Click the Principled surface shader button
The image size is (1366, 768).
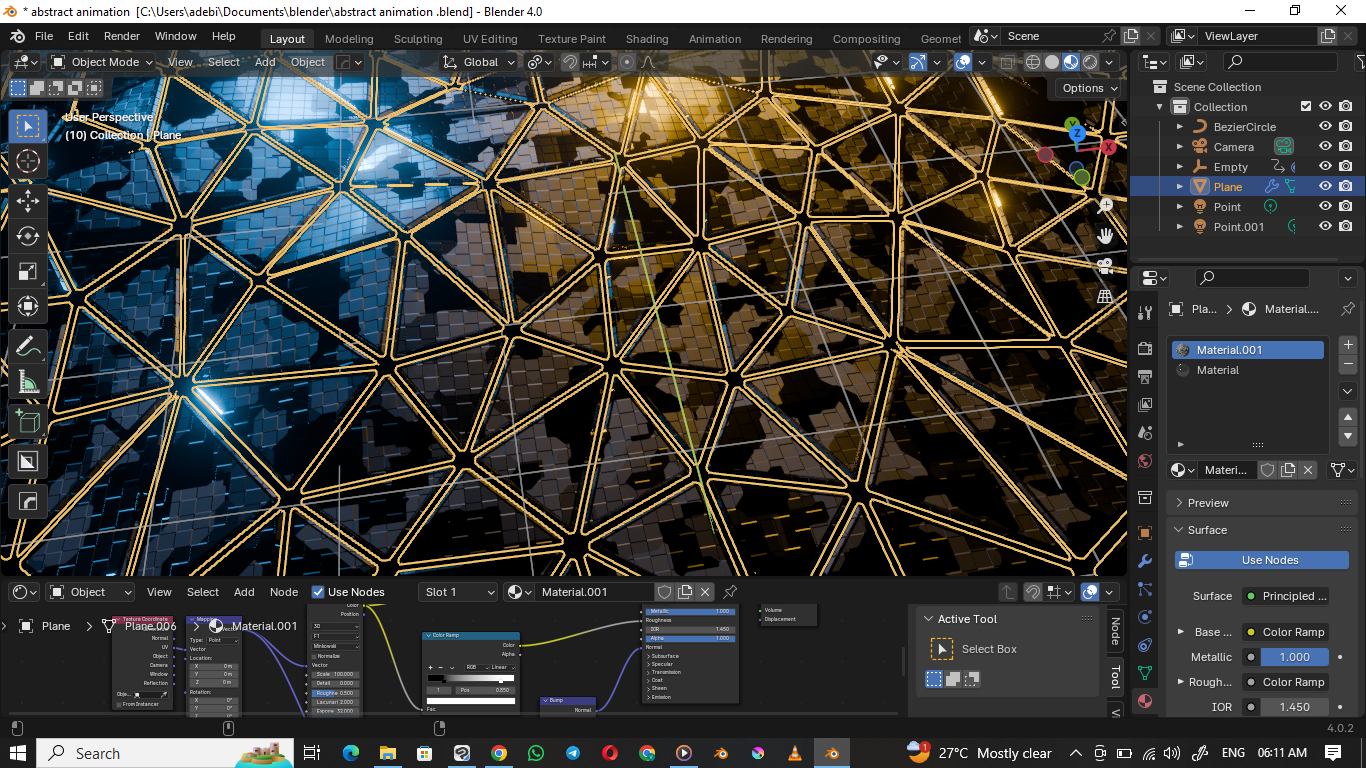[x=1285, y=596]
